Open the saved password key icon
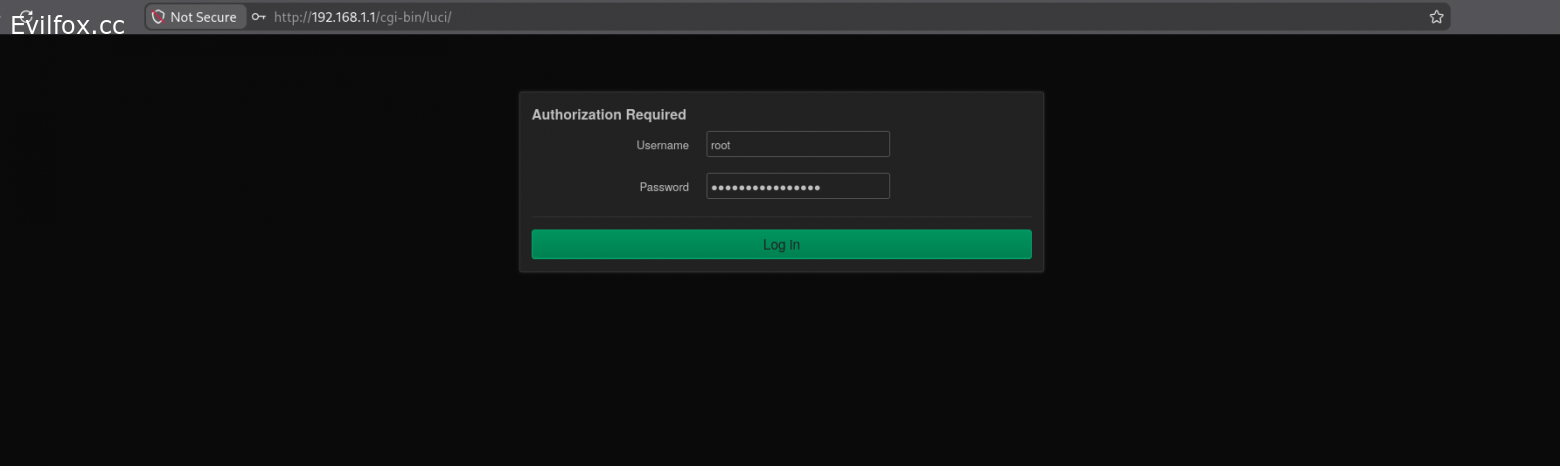 click(258, 17)
